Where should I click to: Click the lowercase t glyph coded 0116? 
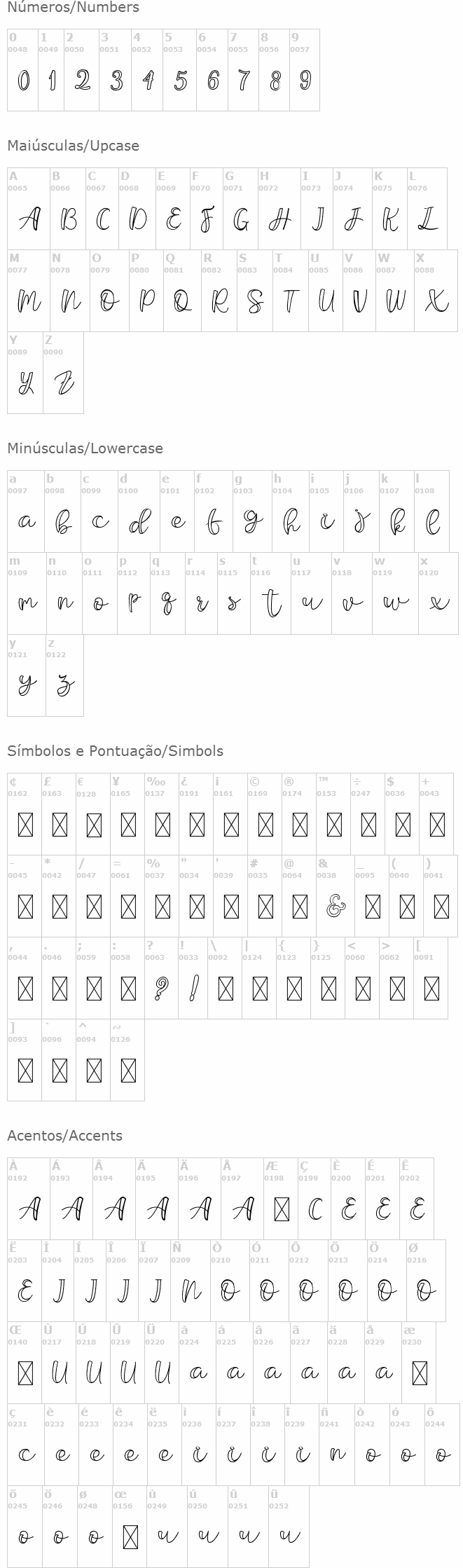click(x=271, y=603)
